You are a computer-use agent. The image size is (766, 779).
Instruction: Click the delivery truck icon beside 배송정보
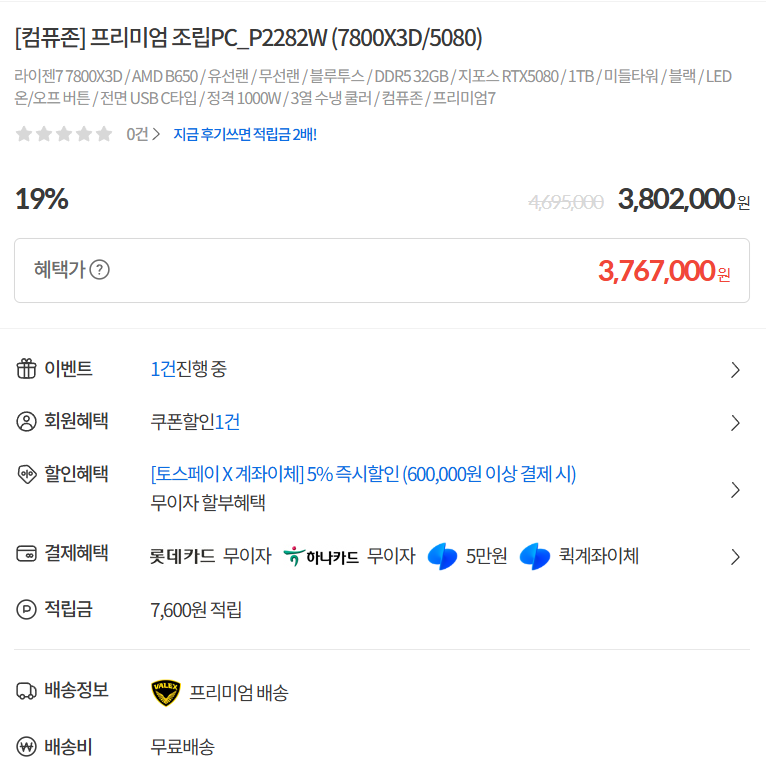click(x=26, y=691)
